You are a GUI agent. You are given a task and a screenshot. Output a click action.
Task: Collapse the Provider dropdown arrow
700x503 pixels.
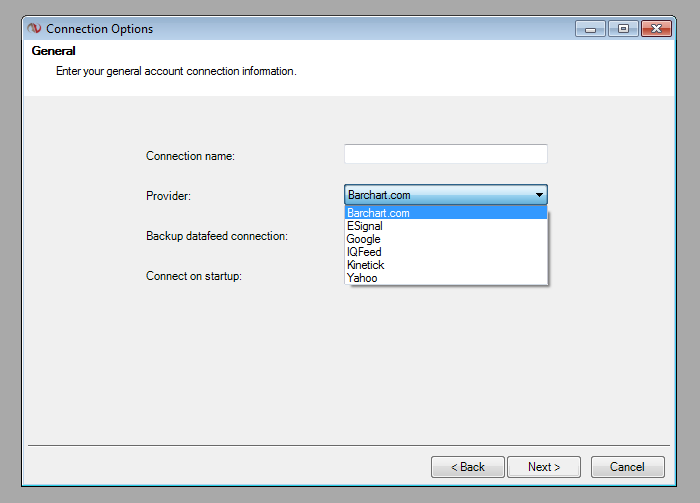[539, 195]
